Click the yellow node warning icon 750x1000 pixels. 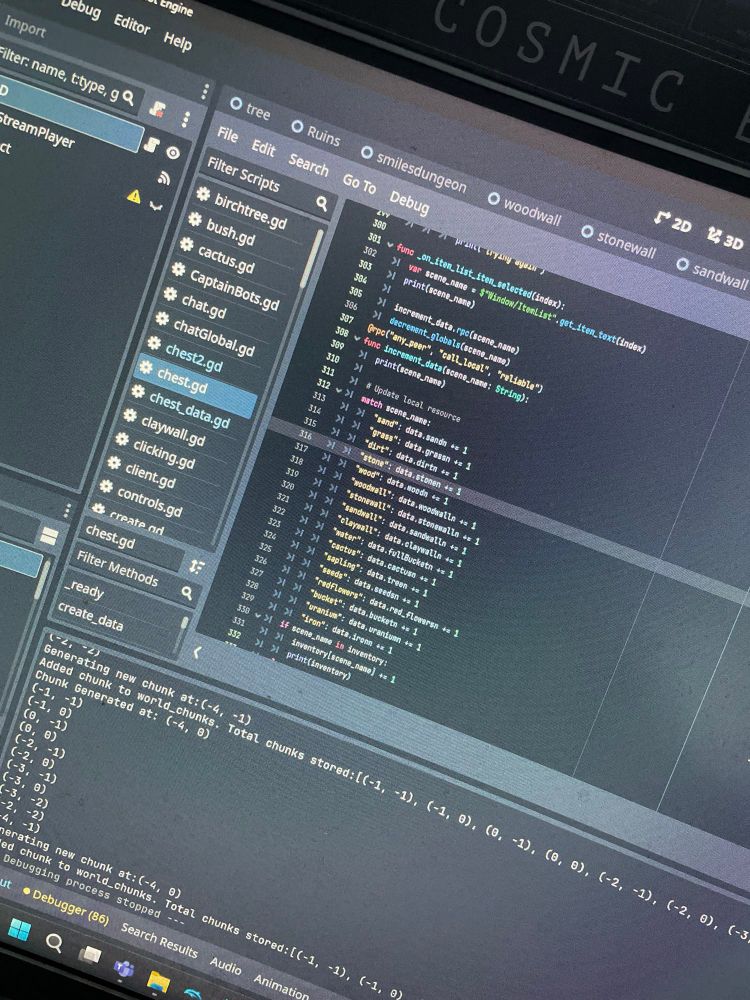133,197
